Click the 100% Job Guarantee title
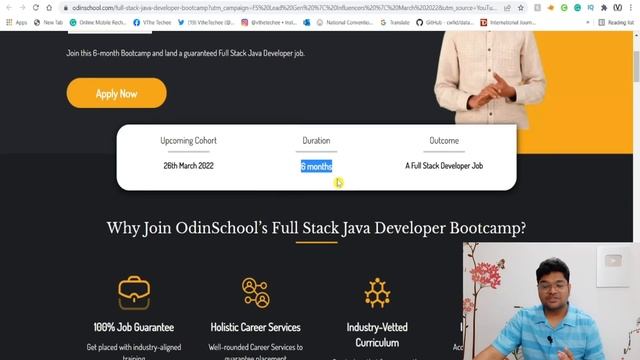The image size is (640, 360). coord(134,327)
